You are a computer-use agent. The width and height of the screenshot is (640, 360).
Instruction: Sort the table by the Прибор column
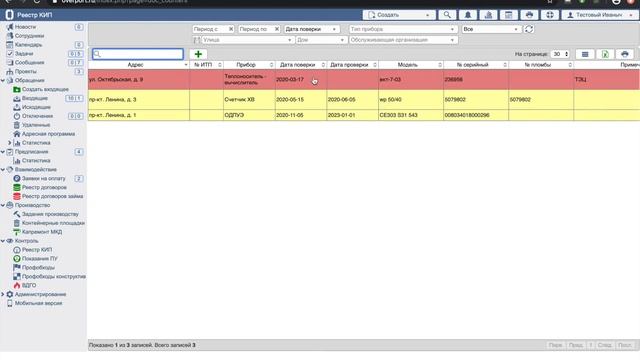click(x=249, y=65)
